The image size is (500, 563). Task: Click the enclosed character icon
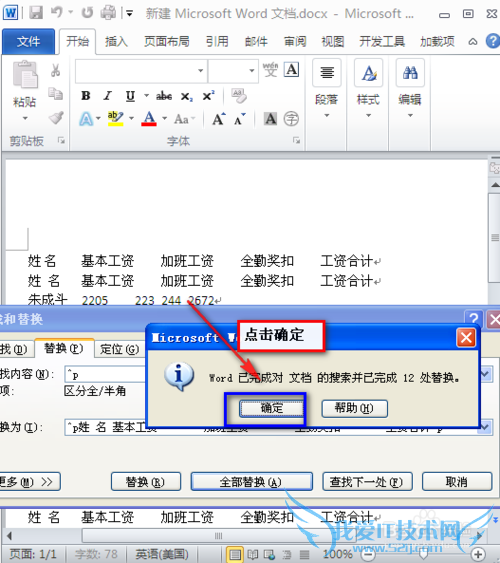[291, 119]
